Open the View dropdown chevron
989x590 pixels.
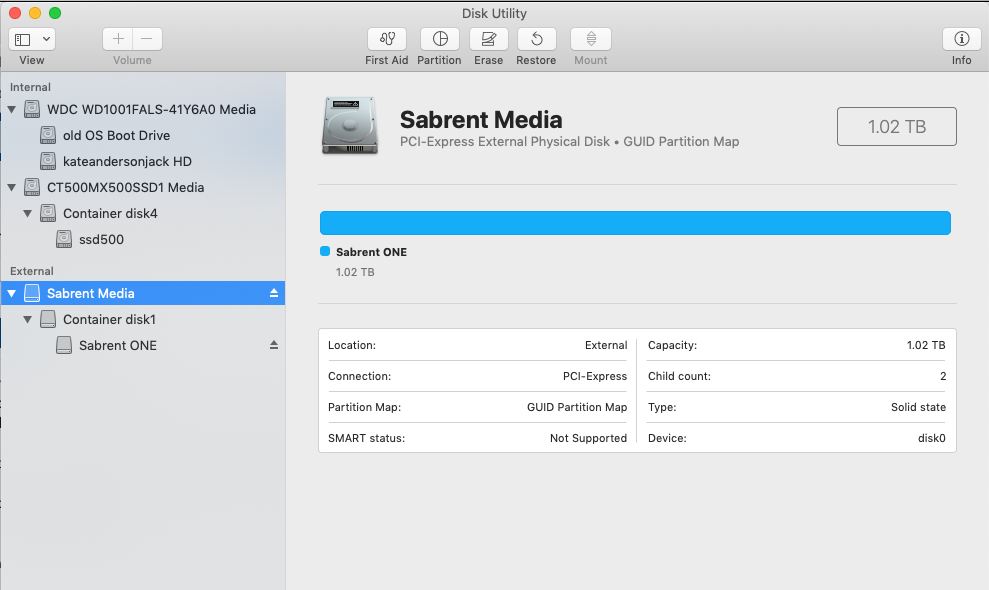coord(46,39)
